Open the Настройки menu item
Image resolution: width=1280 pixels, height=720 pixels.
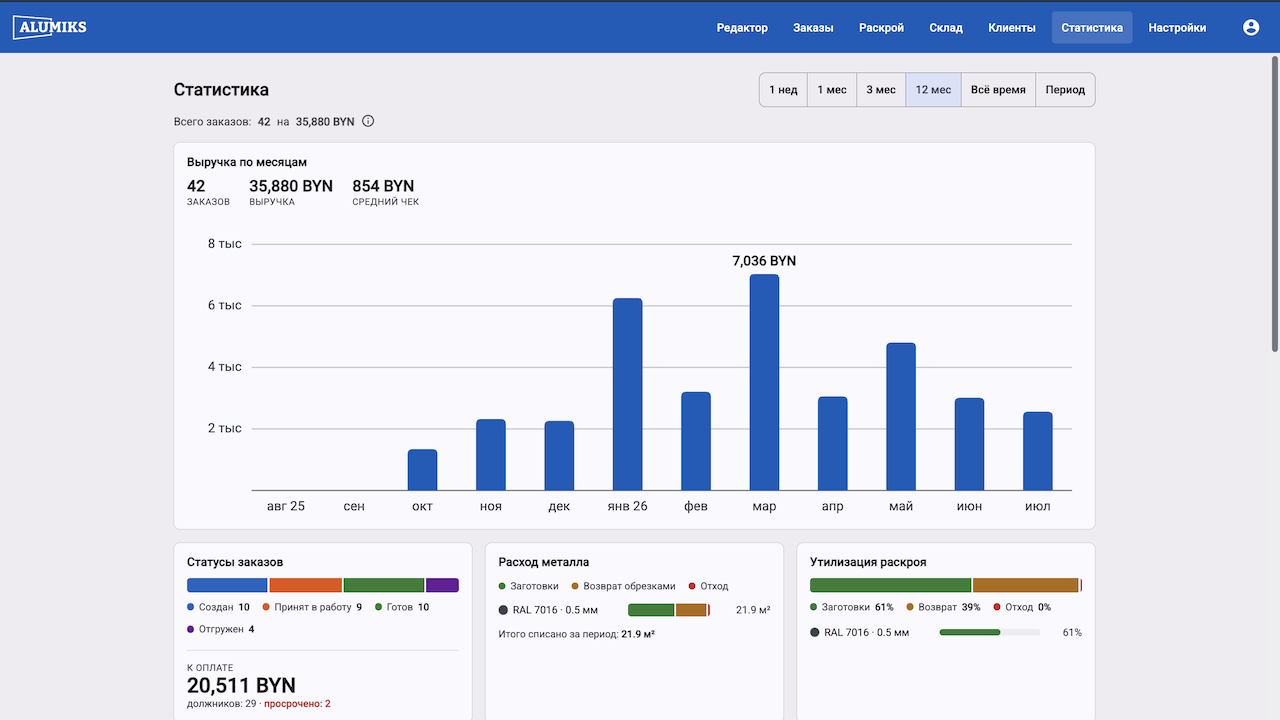1177,28
